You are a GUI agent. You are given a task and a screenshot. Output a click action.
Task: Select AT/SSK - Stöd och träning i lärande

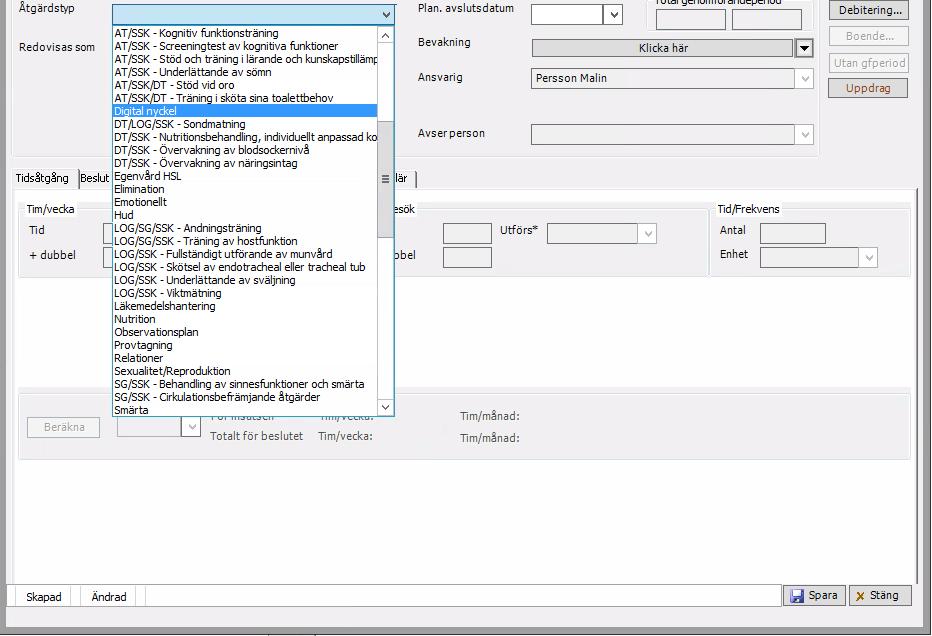tap(244, 59)
